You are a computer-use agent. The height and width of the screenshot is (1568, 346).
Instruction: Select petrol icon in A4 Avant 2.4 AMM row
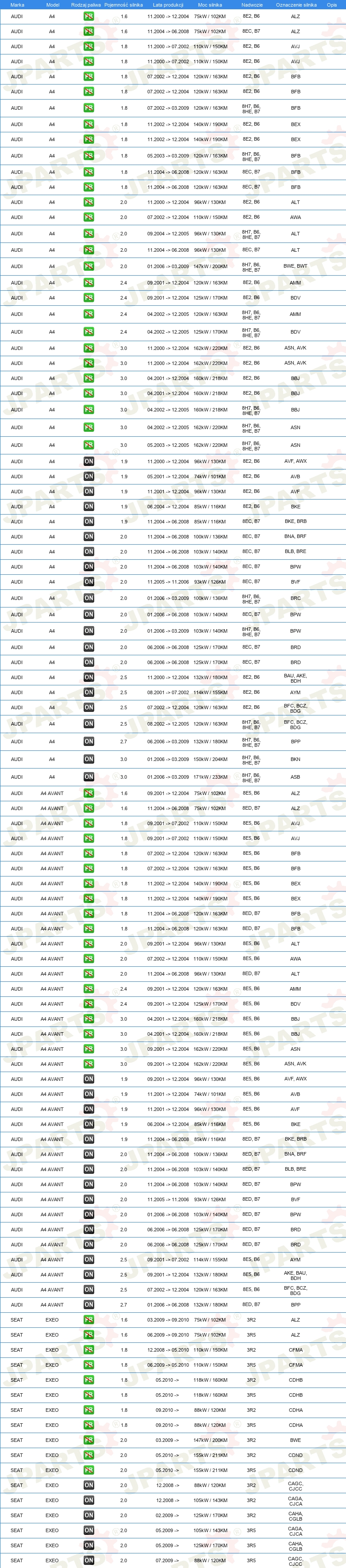(x=89, y=989)
